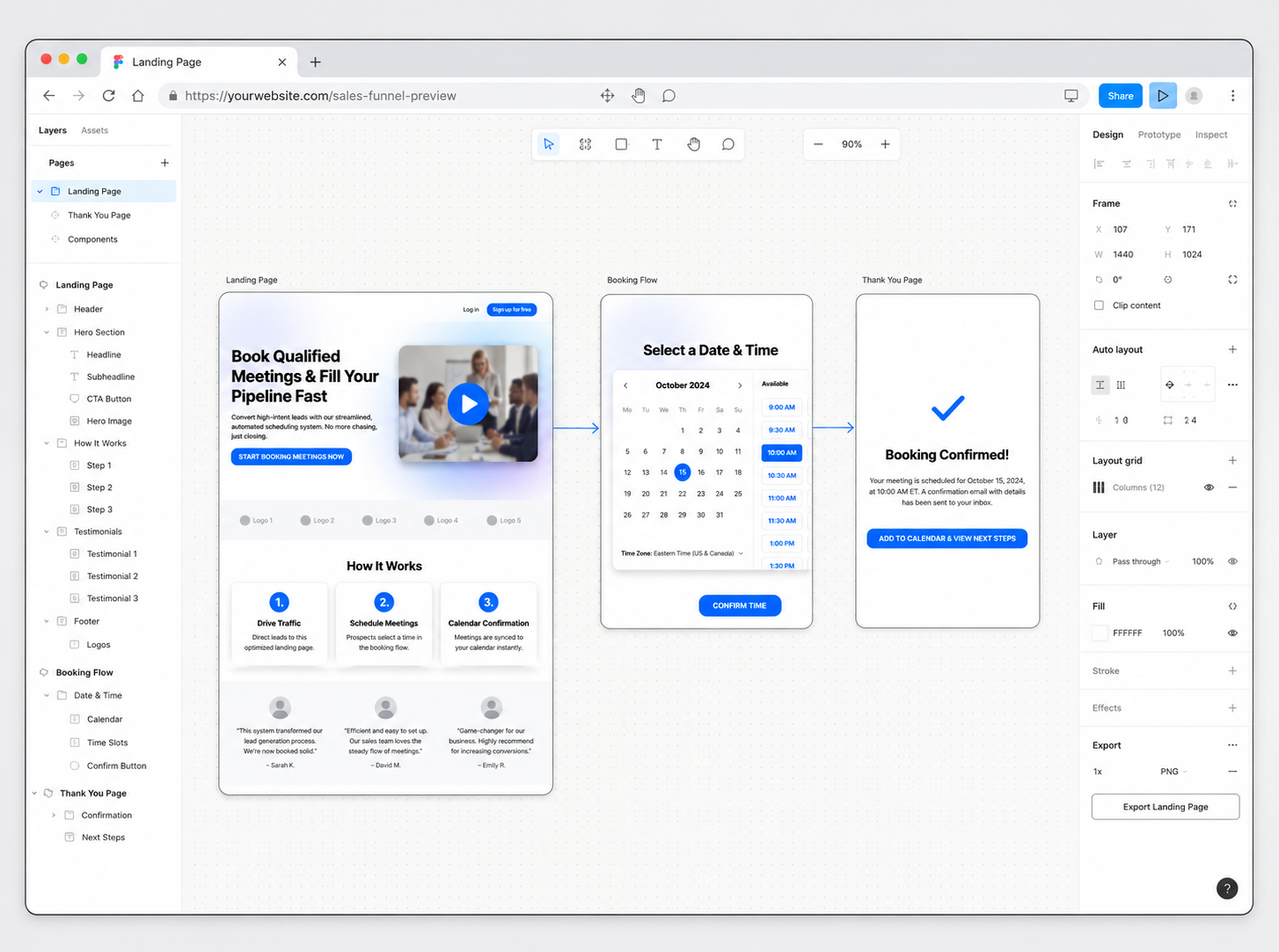Click the Confirm Time button in Booking Flow
The height and width of the screenshot is (952, 1279).
point(740,605)
